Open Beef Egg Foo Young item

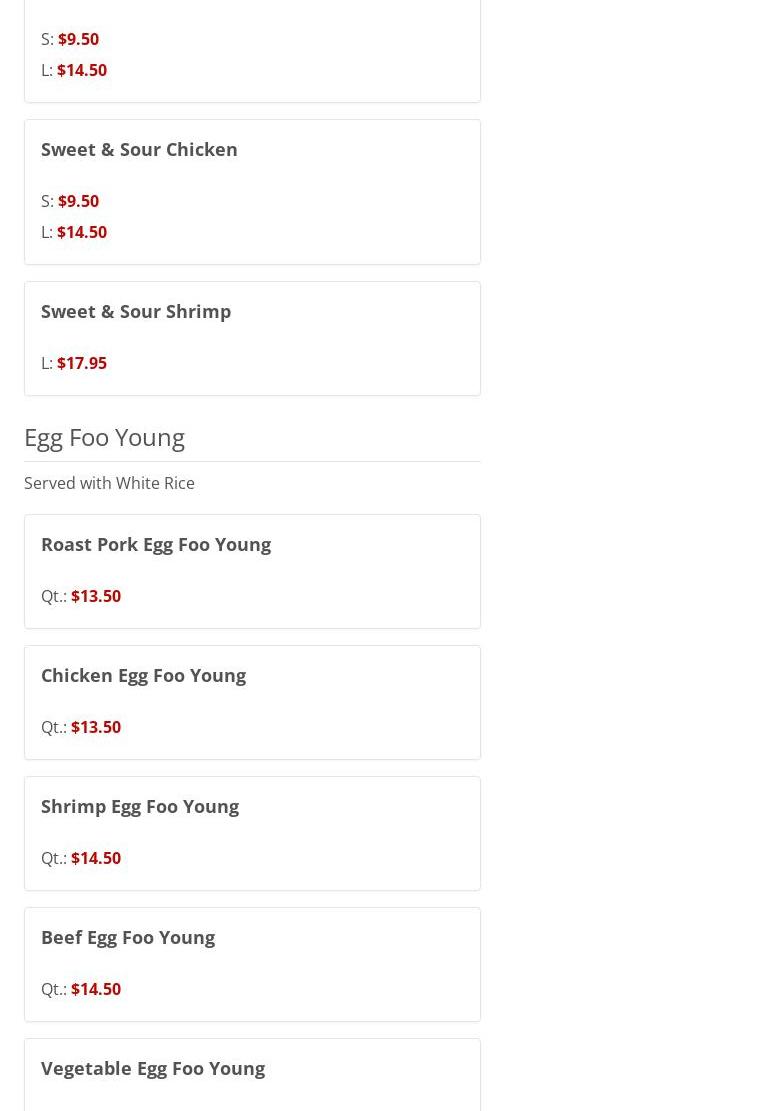pos(128,937)
